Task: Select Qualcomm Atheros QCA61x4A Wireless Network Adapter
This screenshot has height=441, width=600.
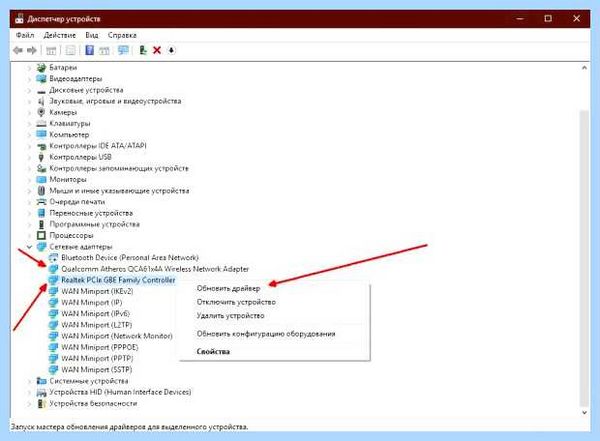Action: [x=155, y=269]
